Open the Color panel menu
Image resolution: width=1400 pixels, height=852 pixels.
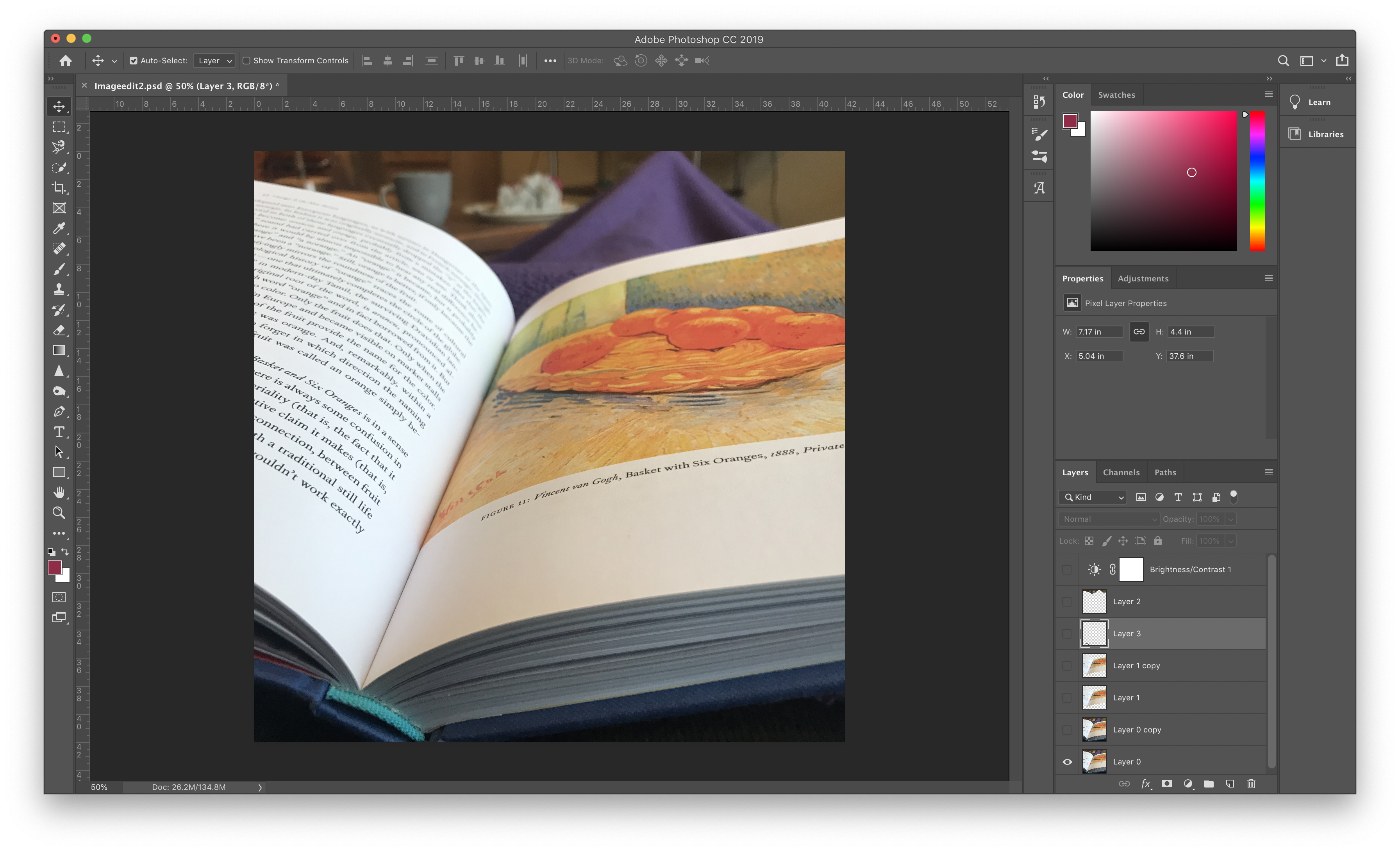[x=1268, y=94]
